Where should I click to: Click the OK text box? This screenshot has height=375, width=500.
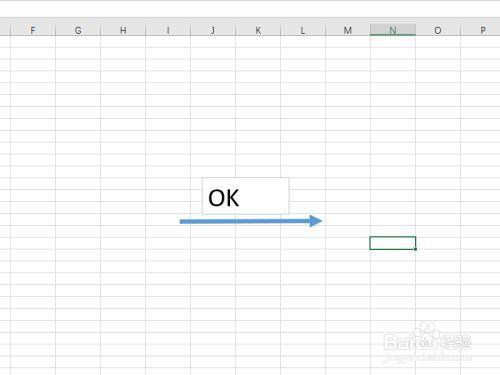pyautogui.click(x=246, y=196)
